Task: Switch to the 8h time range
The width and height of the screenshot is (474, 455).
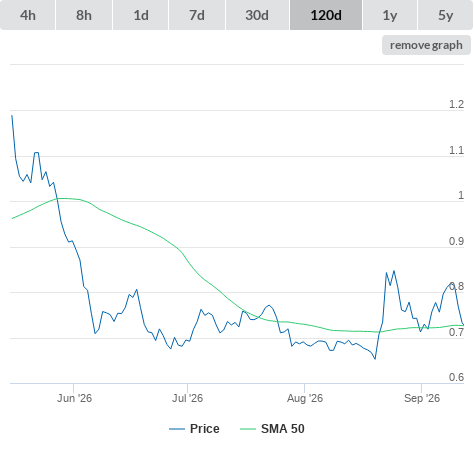Action: [x=84, y=15]
